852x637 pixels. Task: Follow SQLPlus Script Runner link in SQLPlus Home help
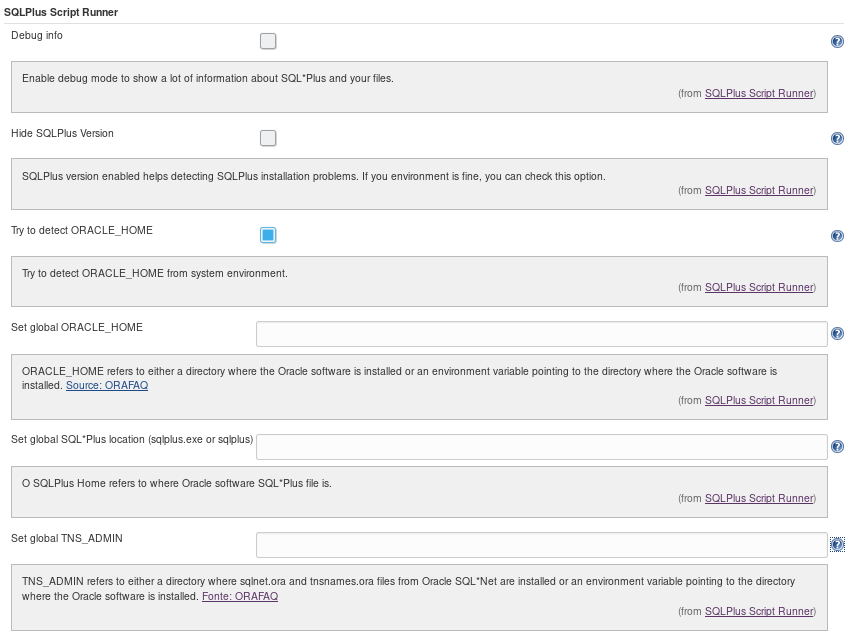tap(759, 498)
